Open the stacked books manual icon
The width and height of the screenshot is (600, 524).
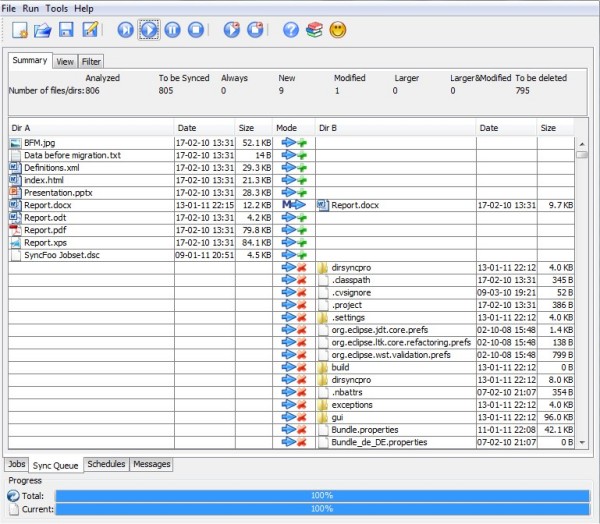[314, 30]
